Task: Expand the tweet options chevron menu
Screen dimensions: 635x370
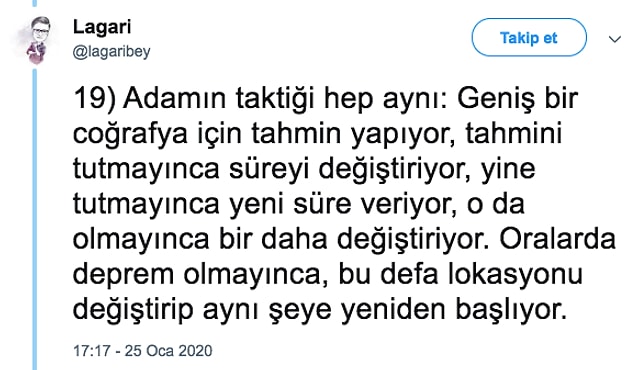Action: [615, 39]
